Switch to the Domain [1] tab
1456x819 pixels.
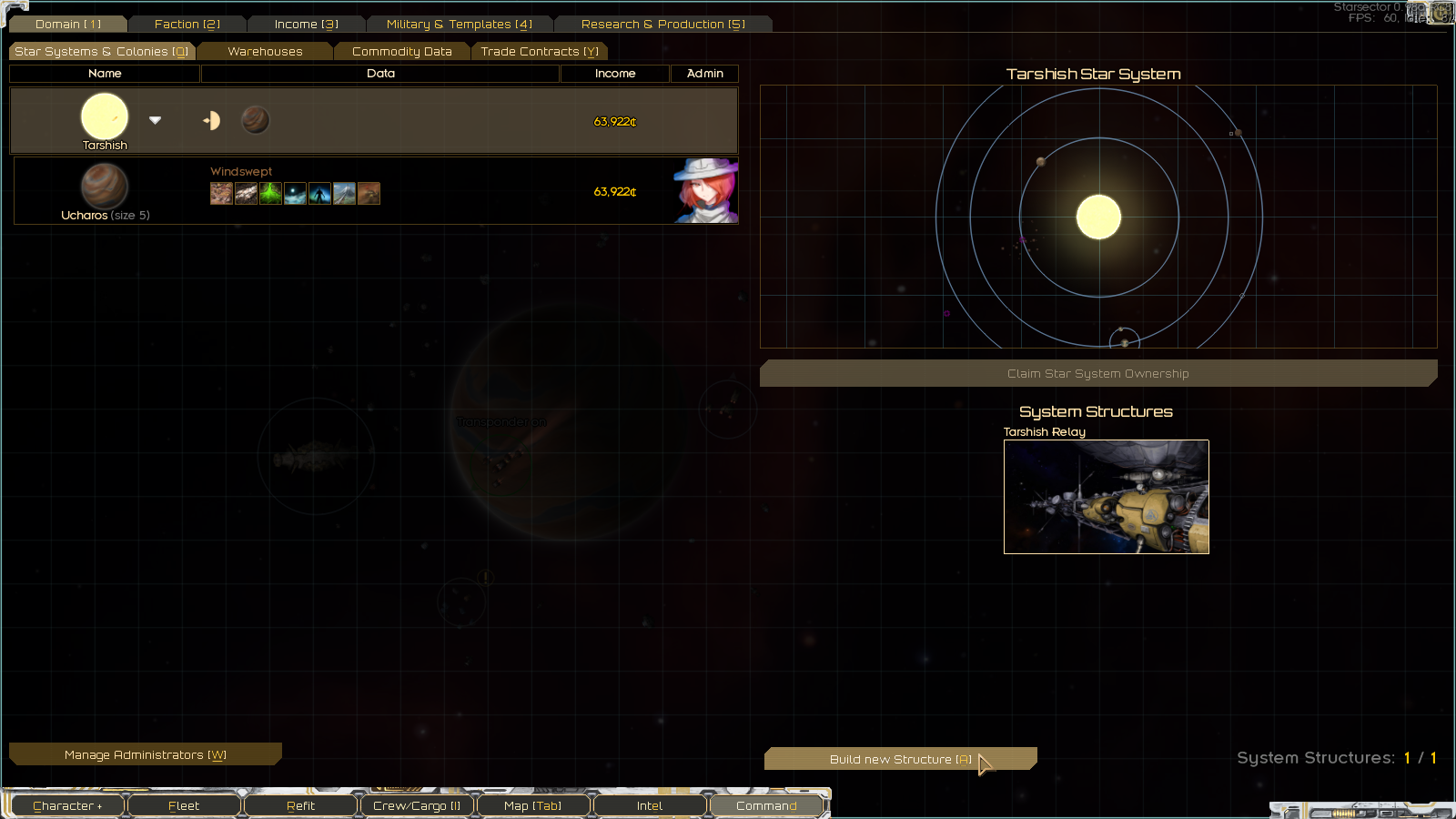click(x=68, y=25)
